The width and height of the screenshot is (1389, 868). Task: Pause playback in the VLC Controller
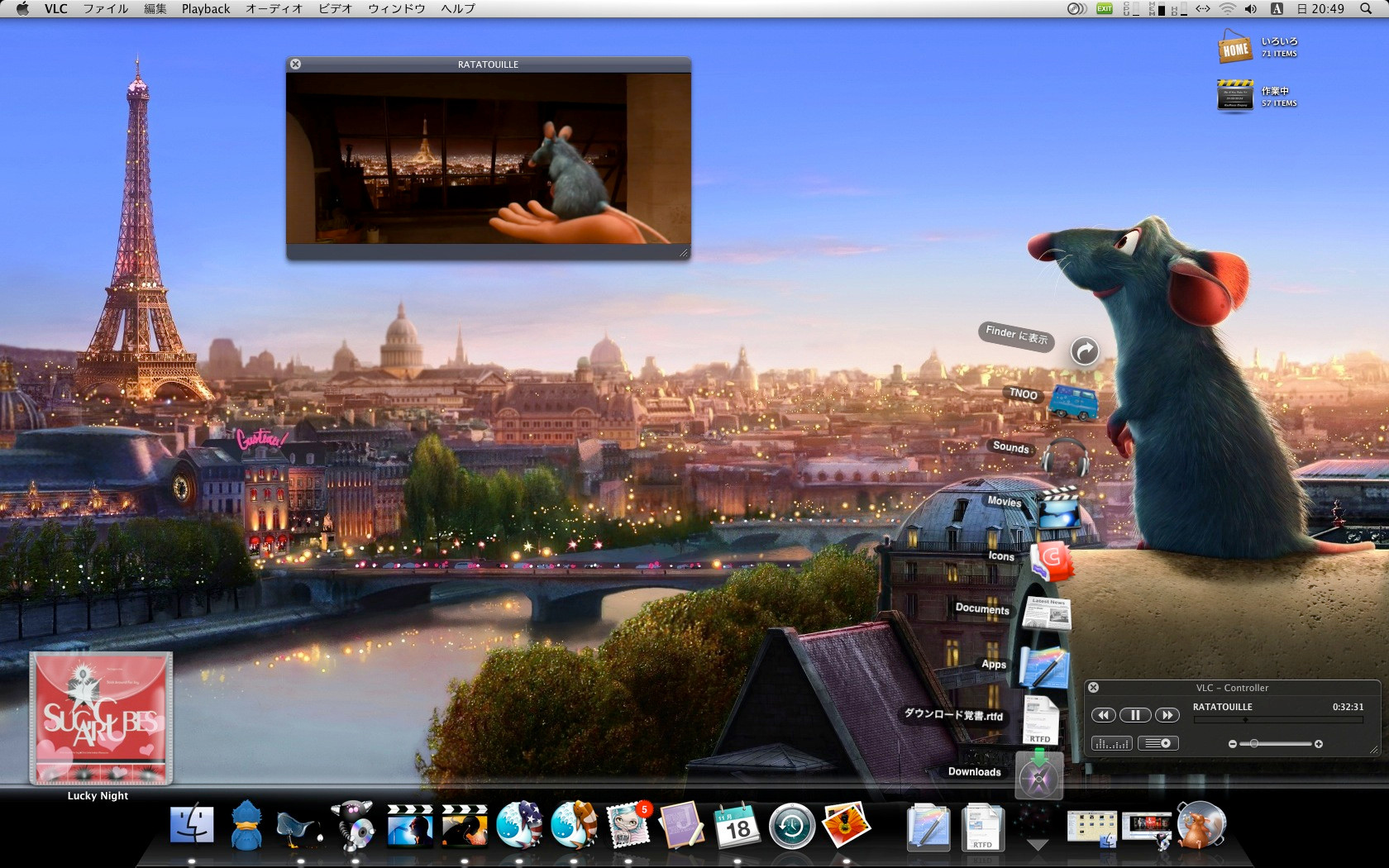click(1135, 715)
